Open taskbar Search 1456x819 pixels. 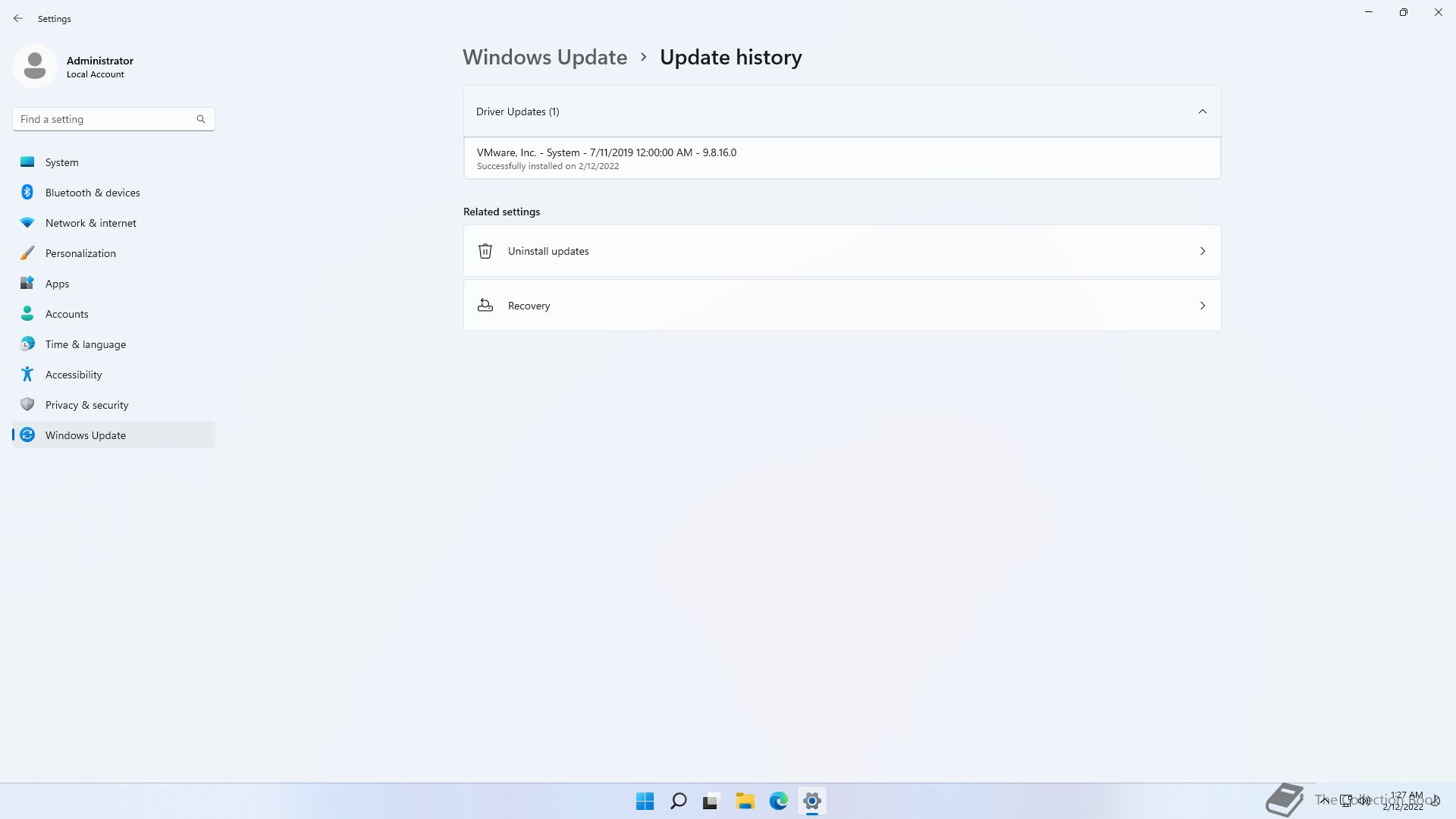pyautogui.click(x=679, y=801)
